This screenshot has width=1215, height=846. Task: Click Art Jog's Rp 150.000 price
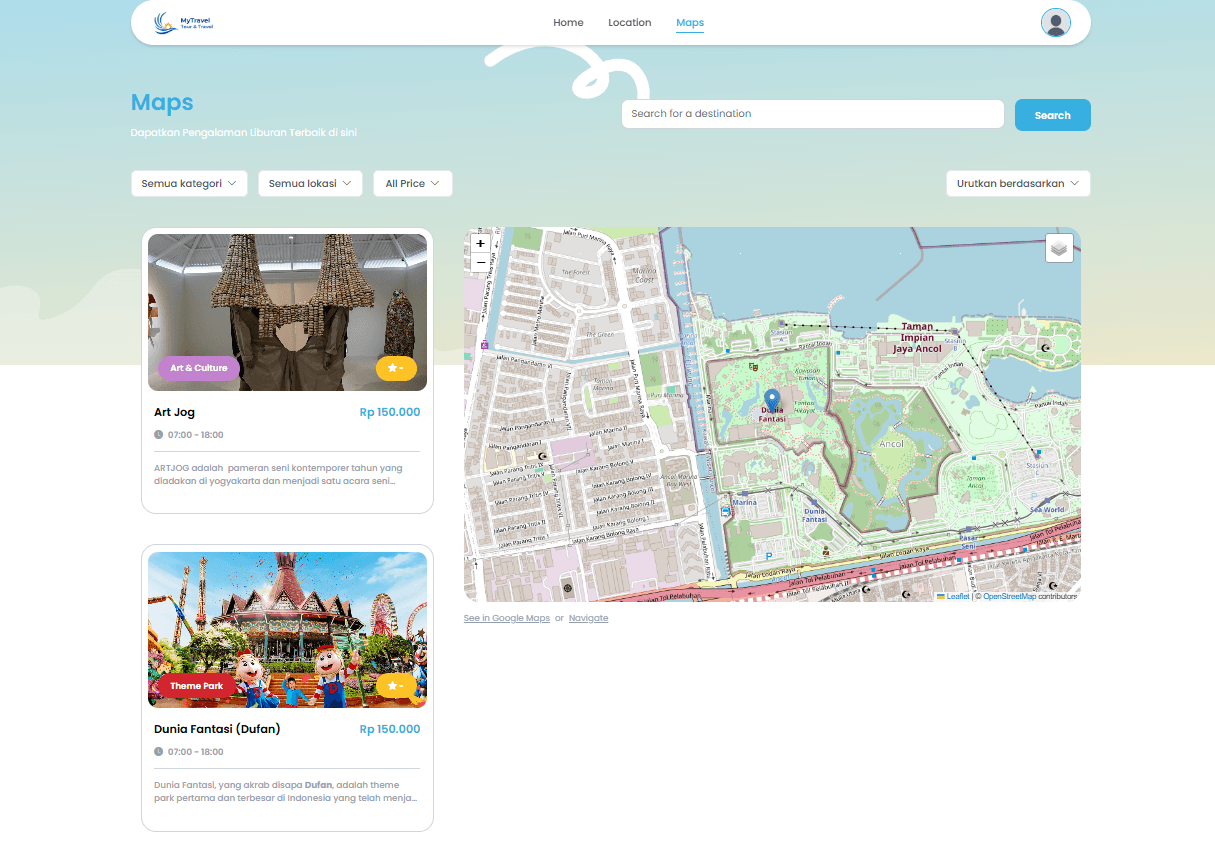point(390,412)
